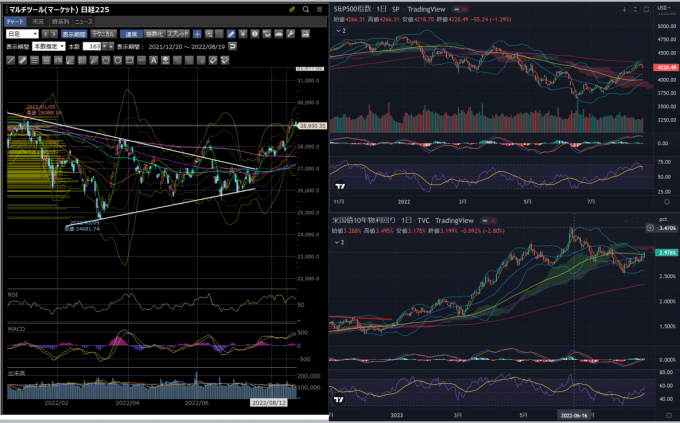The image size is (680, 423).
Task: Switch to the ニュース tab
Action: (84, 20)
